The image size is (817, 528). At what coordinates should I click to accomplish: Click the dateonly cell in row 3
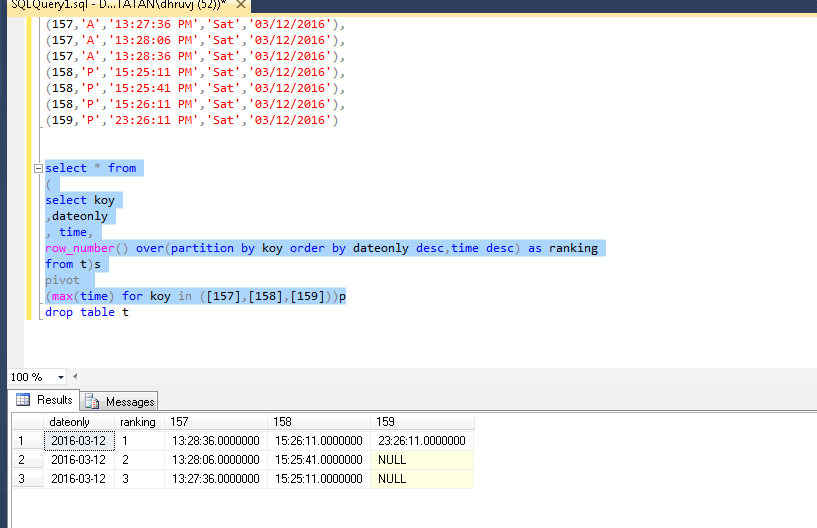[79, 478]
